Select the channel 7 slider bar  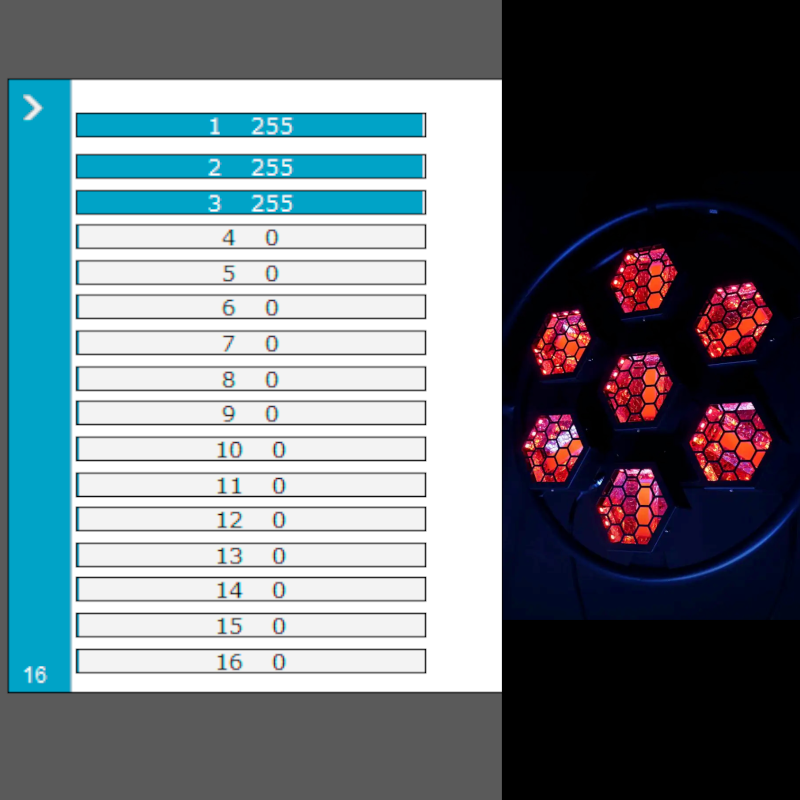pyautogui.click(x=251, y=343)
